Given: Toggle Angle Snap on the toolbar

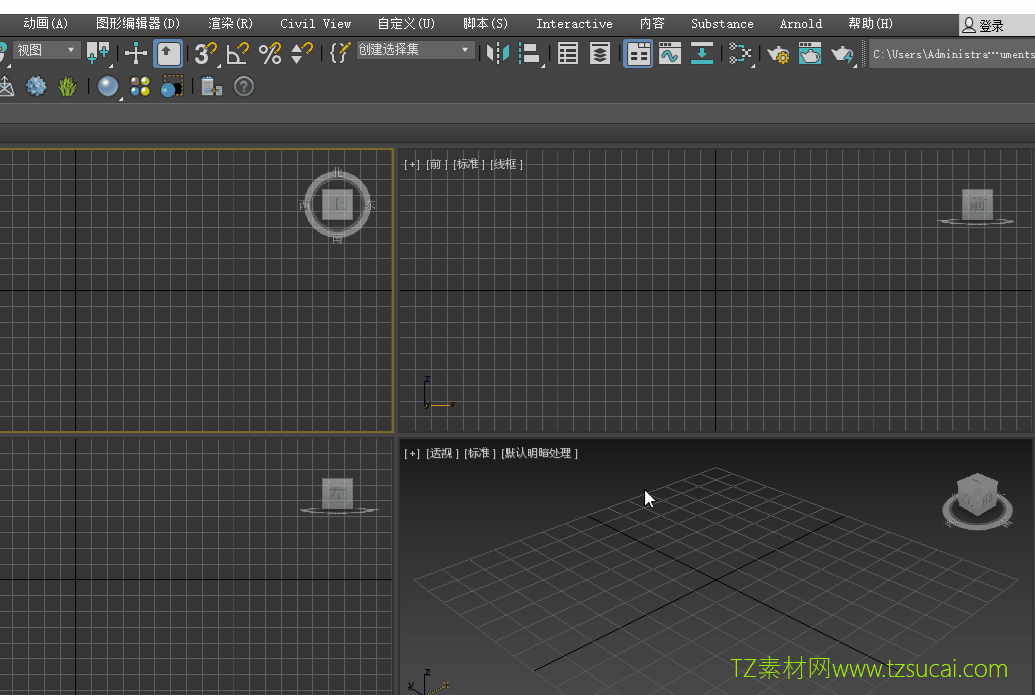Looking at the screenshot, I should click(237, 53).
